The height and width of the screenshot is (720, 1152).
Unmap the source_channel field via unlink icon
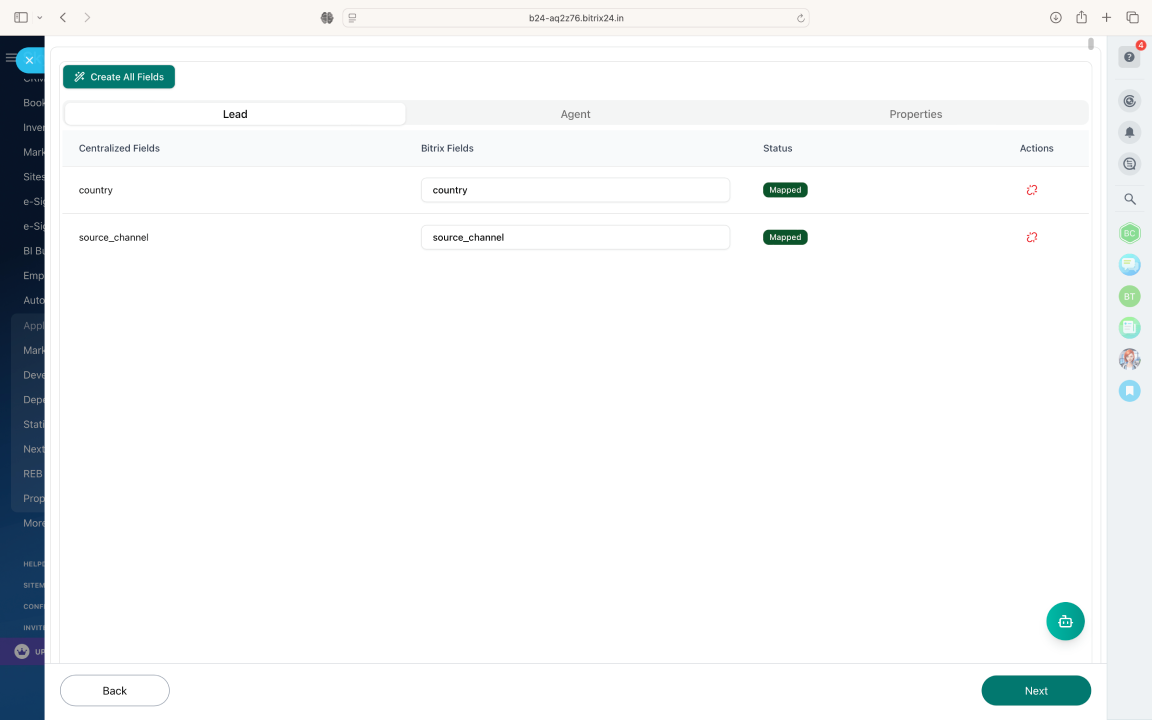click(1031, 237)
